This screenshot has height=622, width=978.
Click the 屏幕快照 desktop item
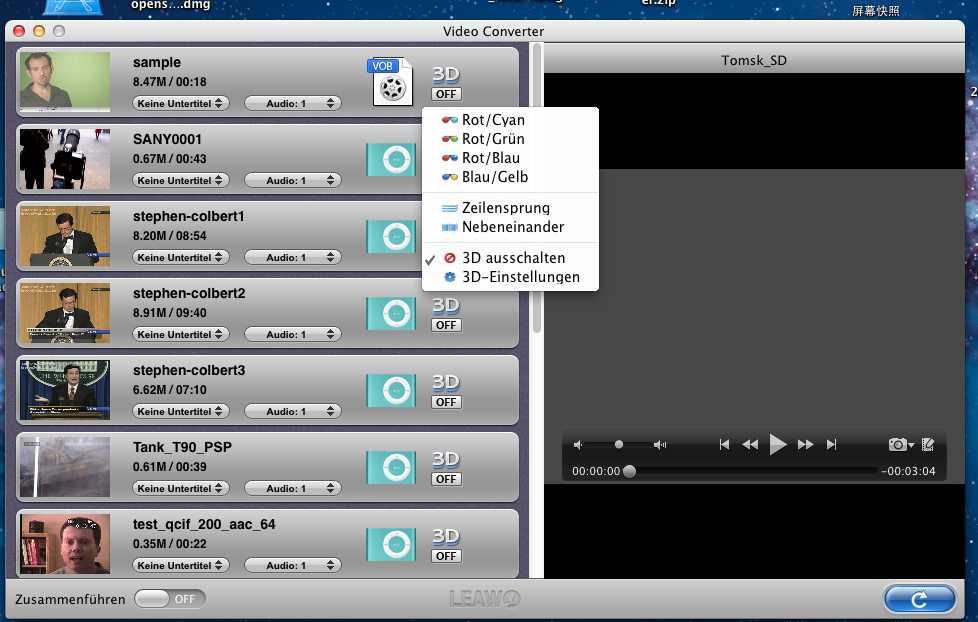(876, 10)
